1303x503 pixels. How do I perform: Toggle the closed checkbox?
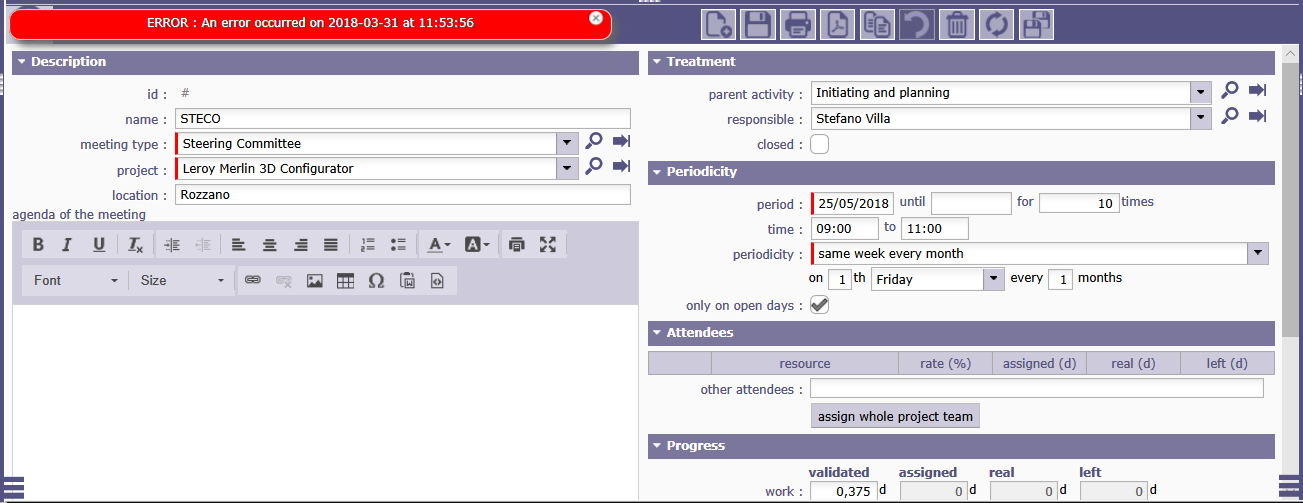pyautogui.click(x=819, y=144)
